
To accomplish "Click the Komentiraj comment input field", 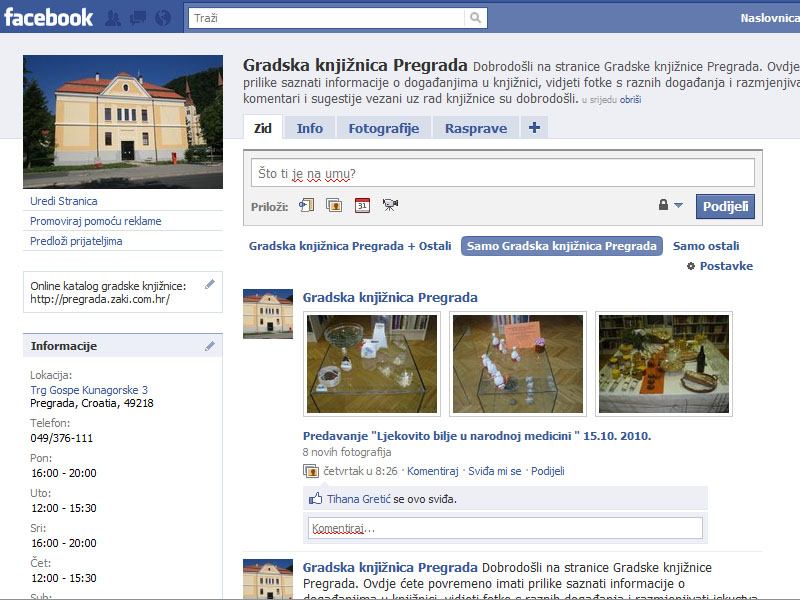I will (505, 528).
